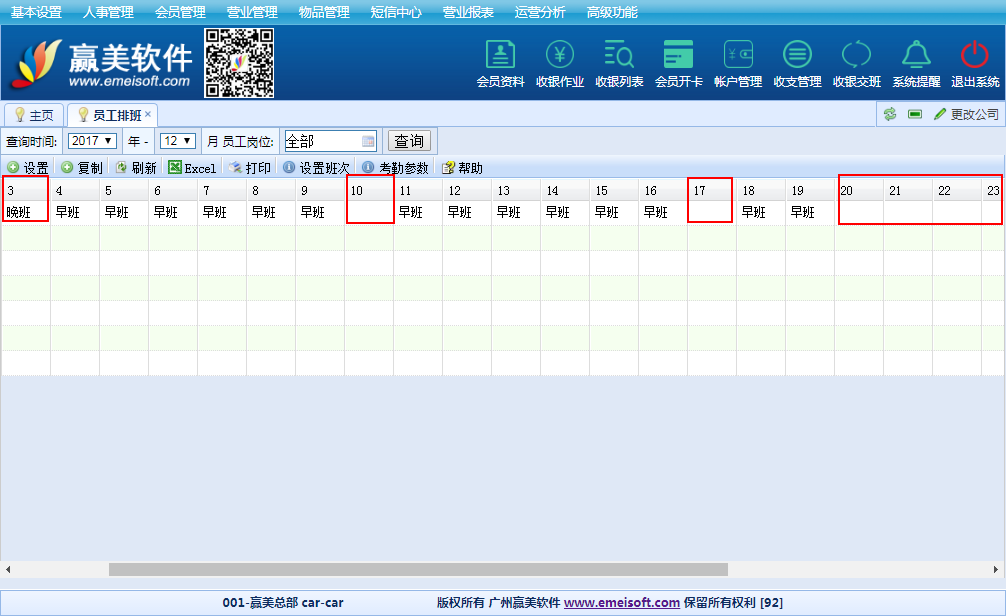Click 设置班次 in the toolbar

pos(316,168)
